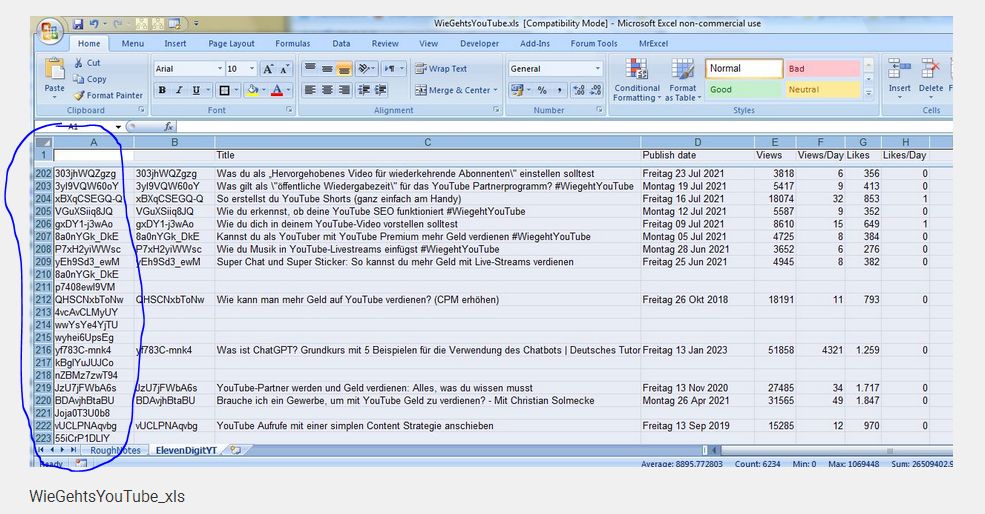Image resolution: width=985 pixels, height=514 pixels.
Task: Switch to the Data tab
Action: (x=341, y=43)
